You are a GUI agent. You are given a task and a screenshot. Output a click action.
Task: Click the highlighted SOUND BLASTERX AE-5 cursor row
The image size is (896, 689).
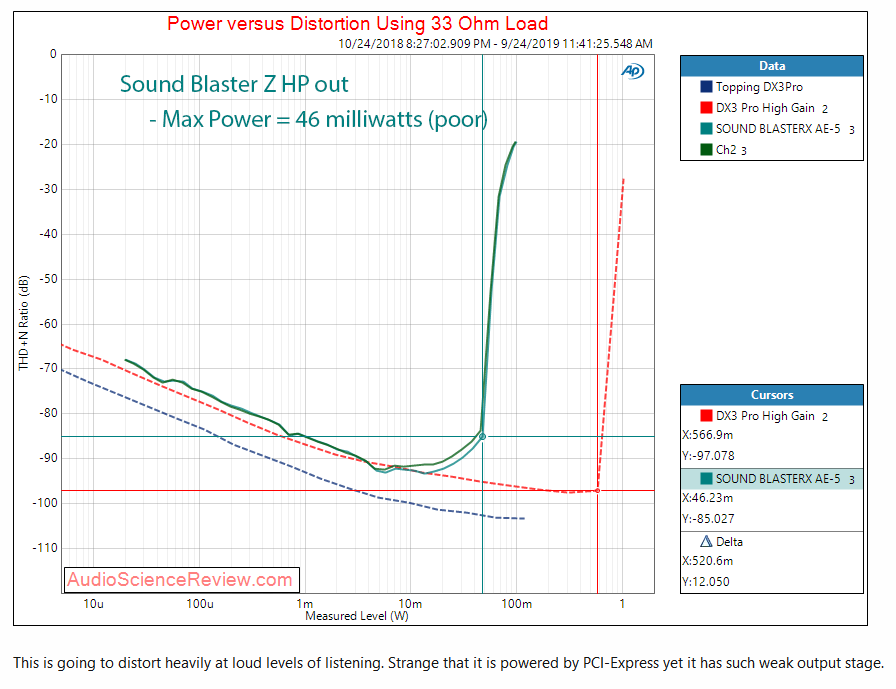coord(771,479)
